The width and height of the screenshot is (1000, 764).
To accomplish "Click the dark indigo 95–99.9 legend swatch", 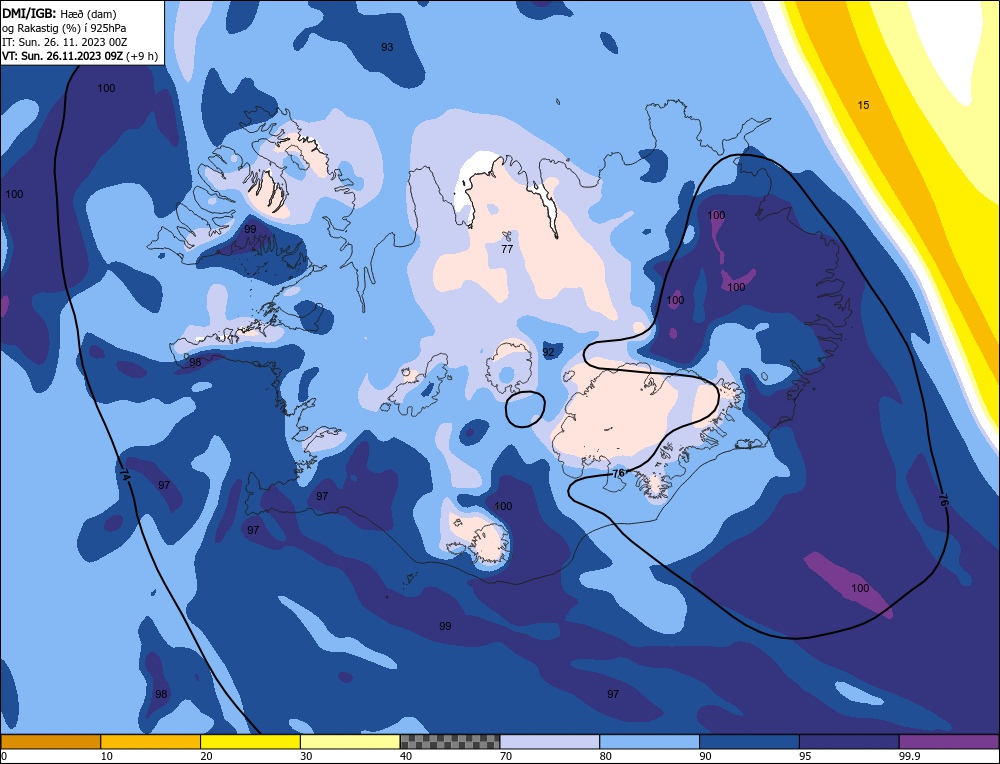I will [849, 742].
